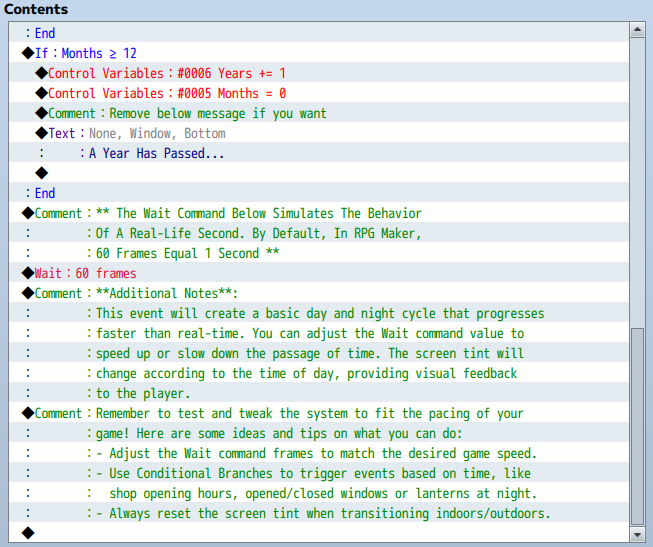Select line 'change according to the time of day'
The image size is (653, 547).
tap(319, 373)
